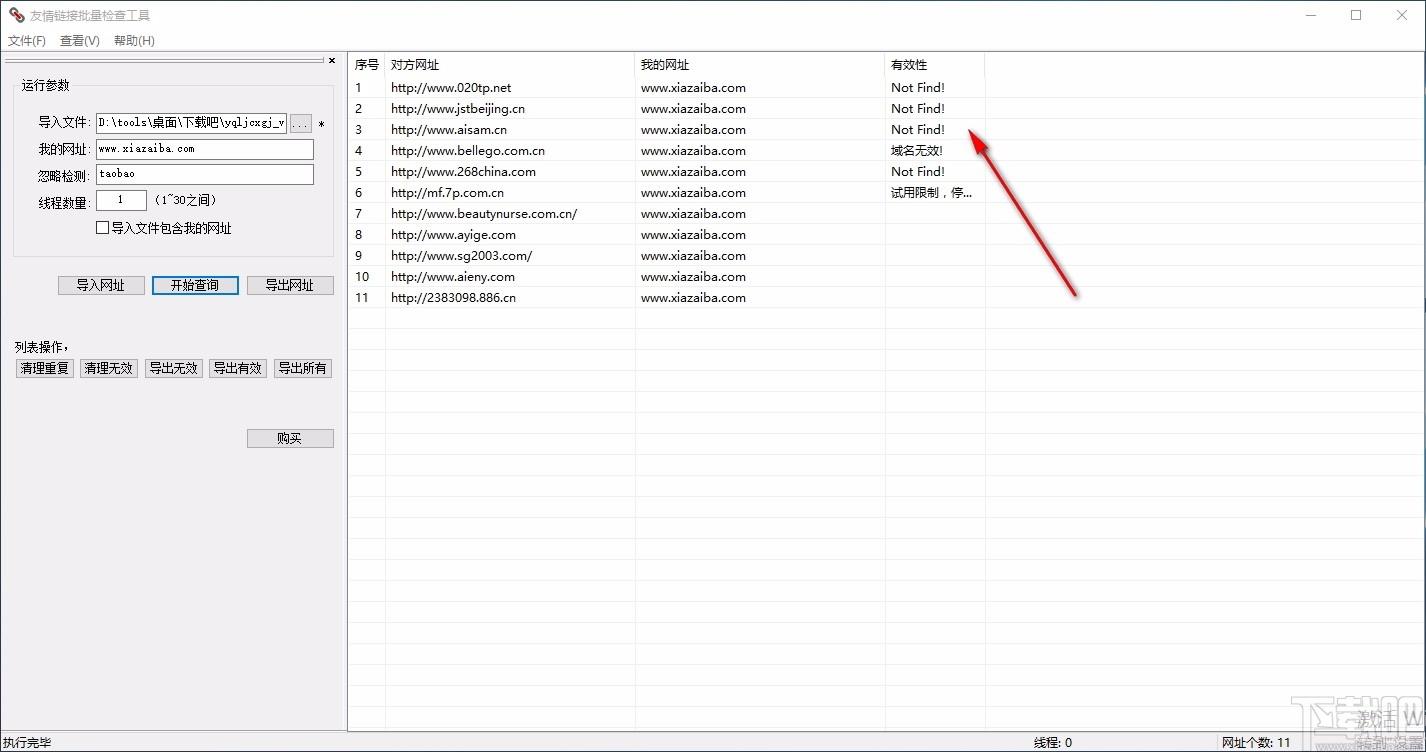The image size is (1426, 752).
Task: Focus the 导入文件 path field
Action: pyautogui.click(x=192, y=123)
